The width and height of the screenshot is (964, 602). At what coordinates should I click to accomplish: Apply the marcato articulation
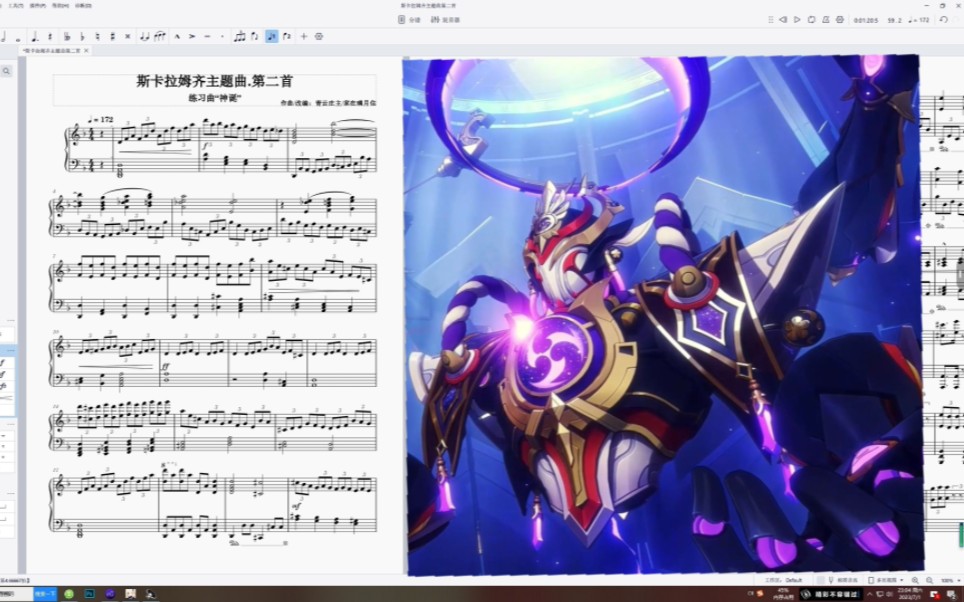coord(177,37)
